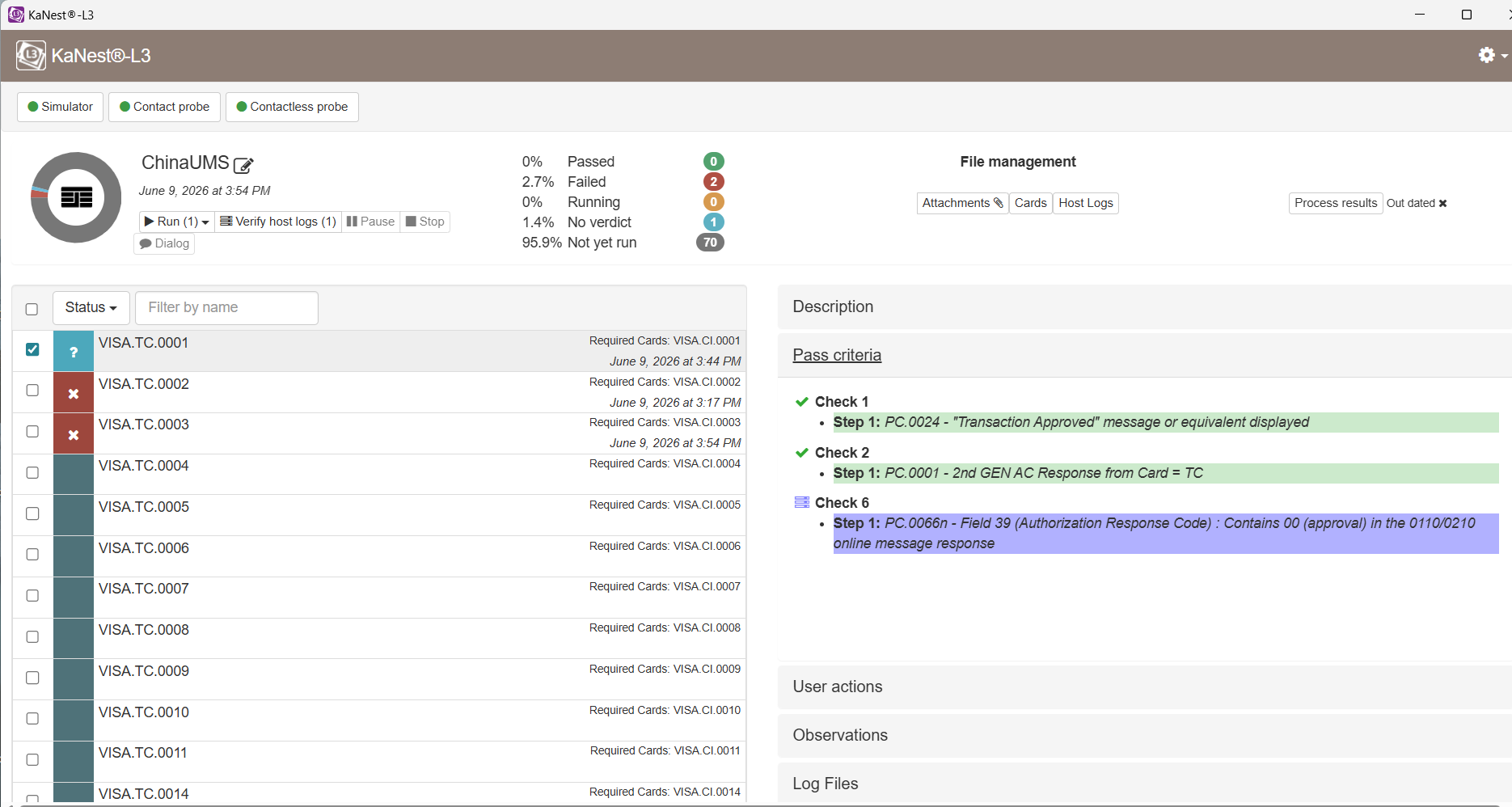Open the no-verdict status icon of VISA.TC.0001

pos(74,351)
